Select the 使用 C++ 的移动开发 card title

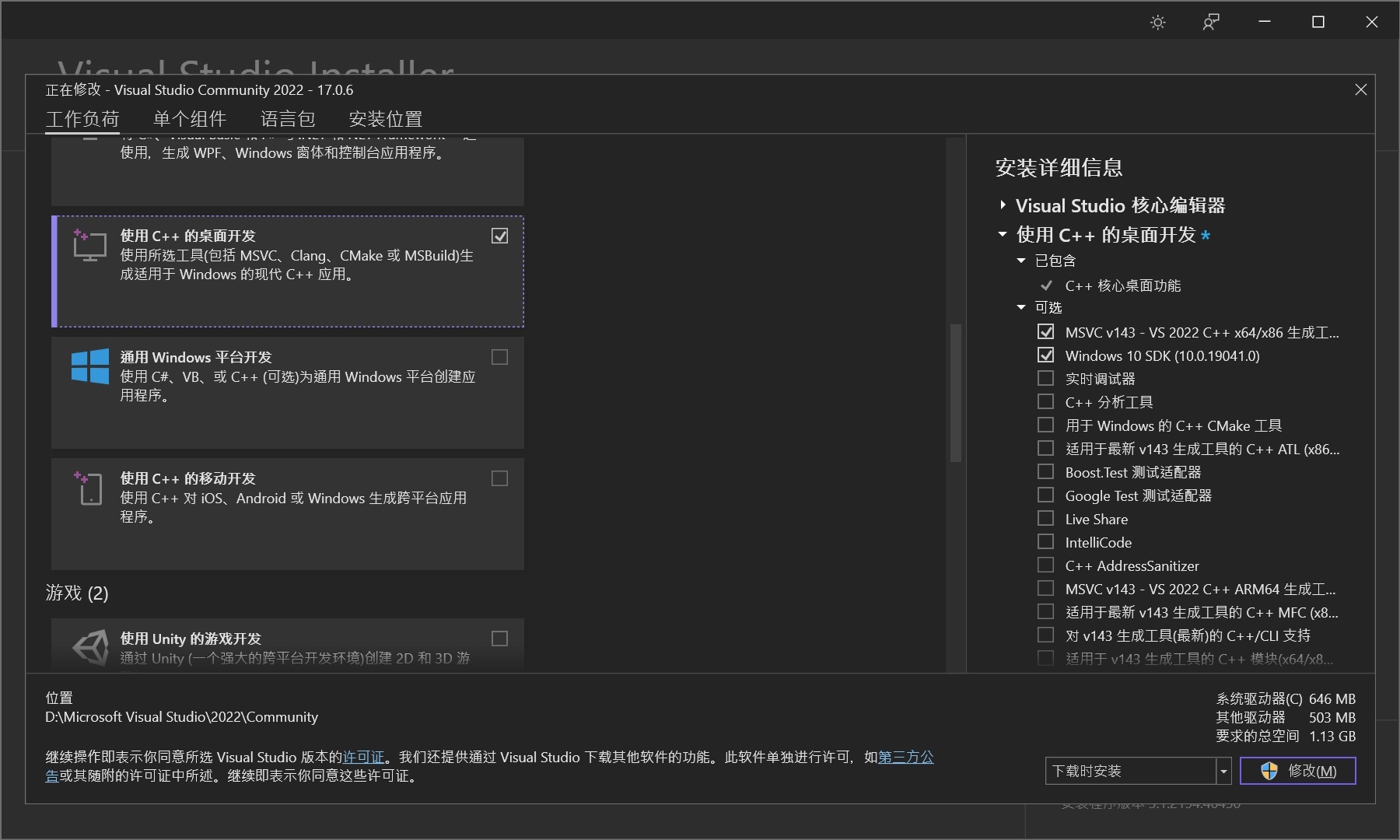click(187, 478)
